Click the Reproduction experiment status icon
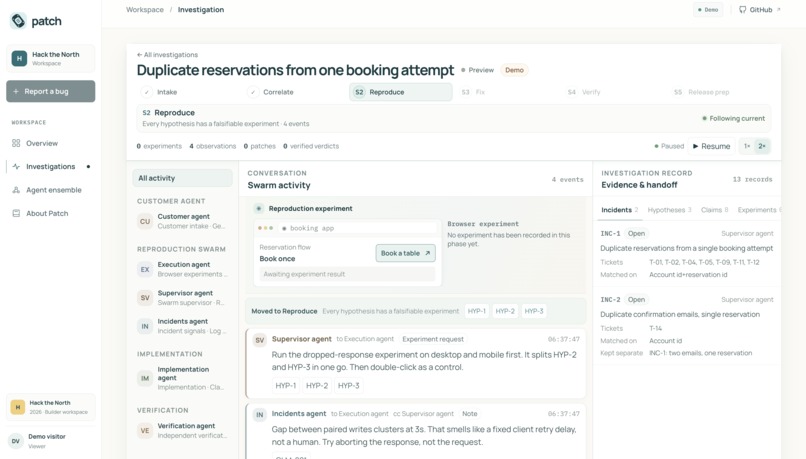 coord(259,208)
